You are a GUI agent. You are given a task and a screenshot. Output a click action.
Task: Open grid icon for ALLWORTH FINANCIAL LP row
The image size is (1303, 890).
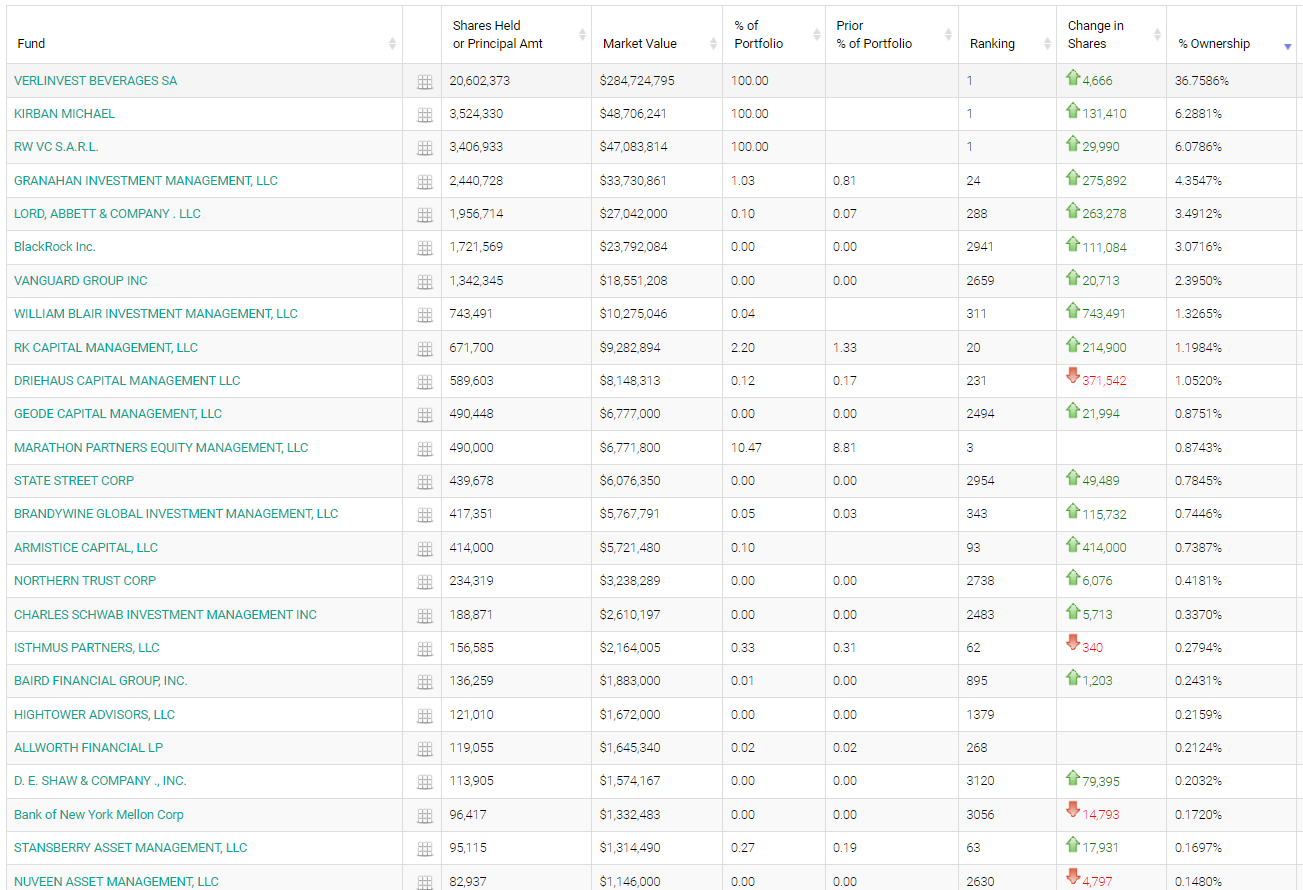point(424,749)
